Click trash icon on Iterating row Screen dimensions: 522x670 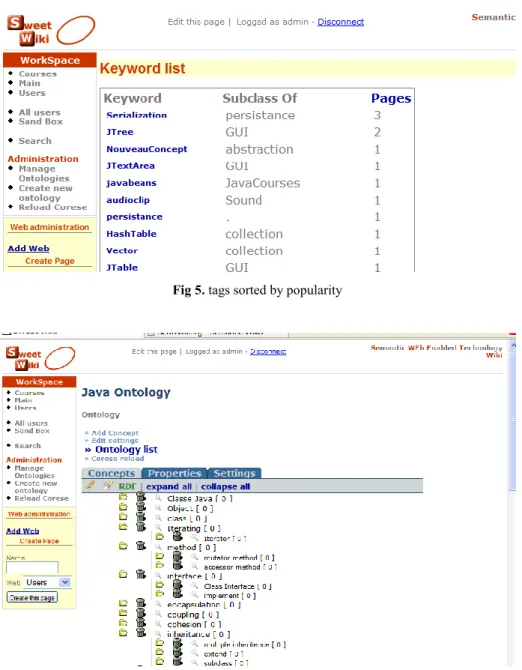[141, 526]
